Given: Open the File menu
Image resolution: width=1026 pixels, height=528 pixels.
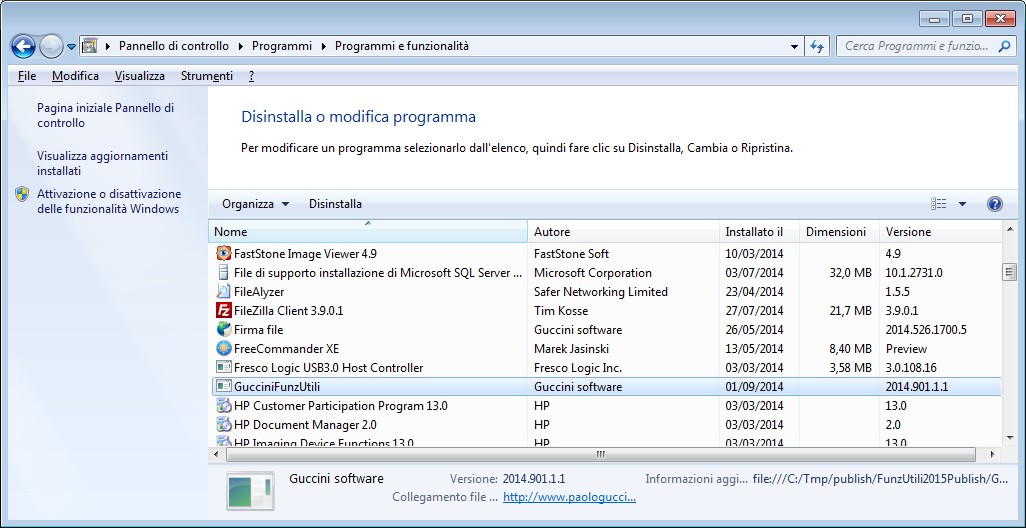Looking at the screenshot, I should [27, 76].
